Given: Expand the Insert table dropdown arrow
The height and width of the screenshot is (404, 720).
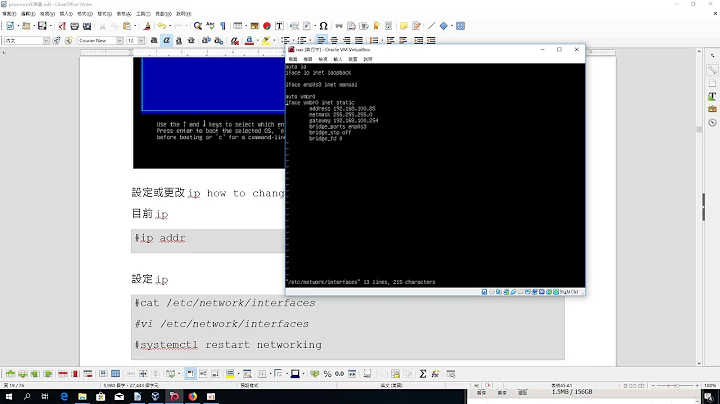Looking at the screenshot, I should [x=246, y=26].
